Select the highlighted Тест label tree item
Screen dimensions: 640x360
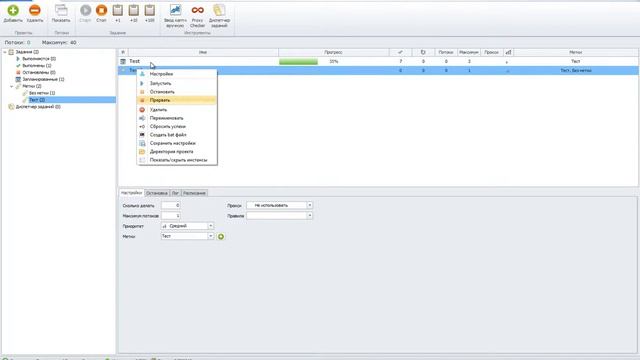click(37, 100)
